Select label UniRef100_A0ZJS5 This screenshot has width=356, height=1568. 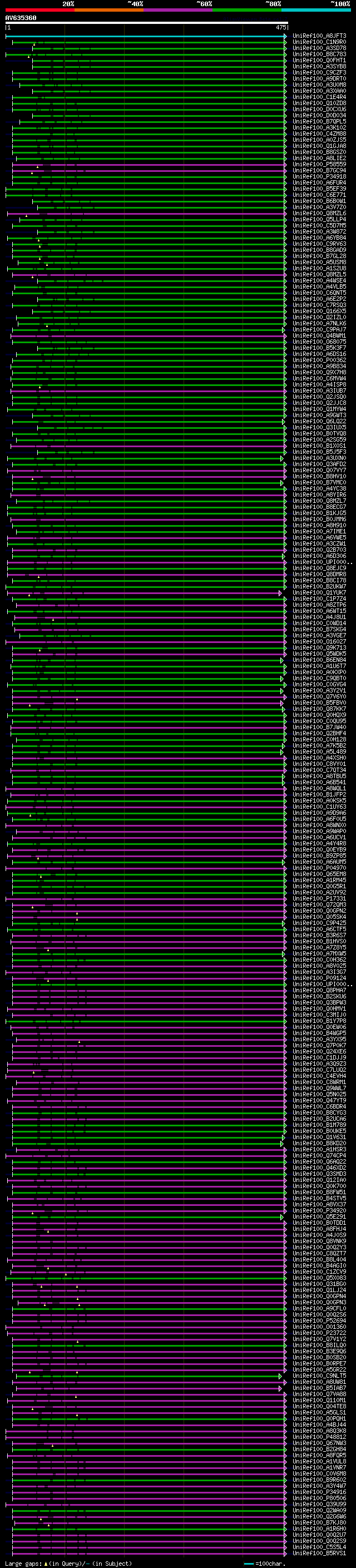point(319,140)
